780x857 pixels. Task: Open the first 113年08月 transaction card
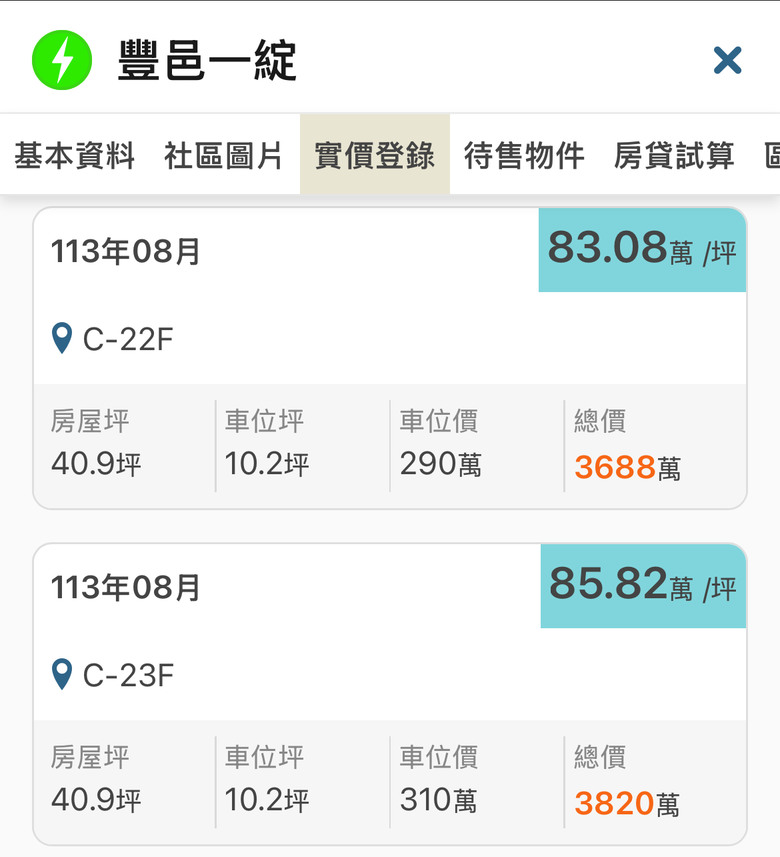pyautogui.click(x=390, y=358)
